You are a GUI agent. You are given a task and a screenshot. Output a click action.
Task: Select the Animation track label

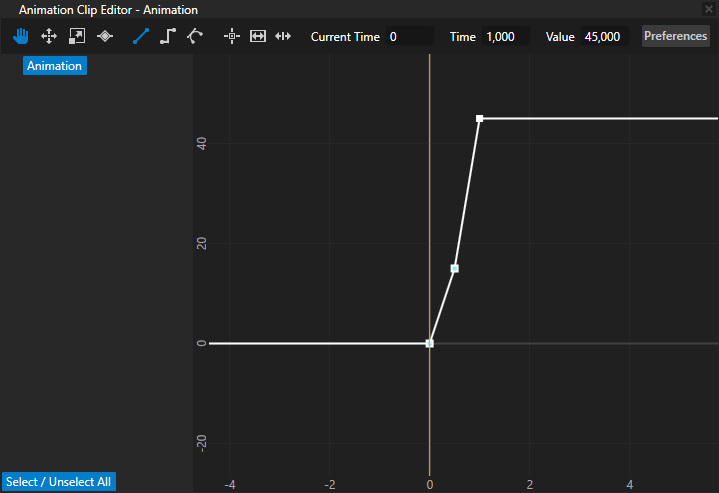point(54,66)
